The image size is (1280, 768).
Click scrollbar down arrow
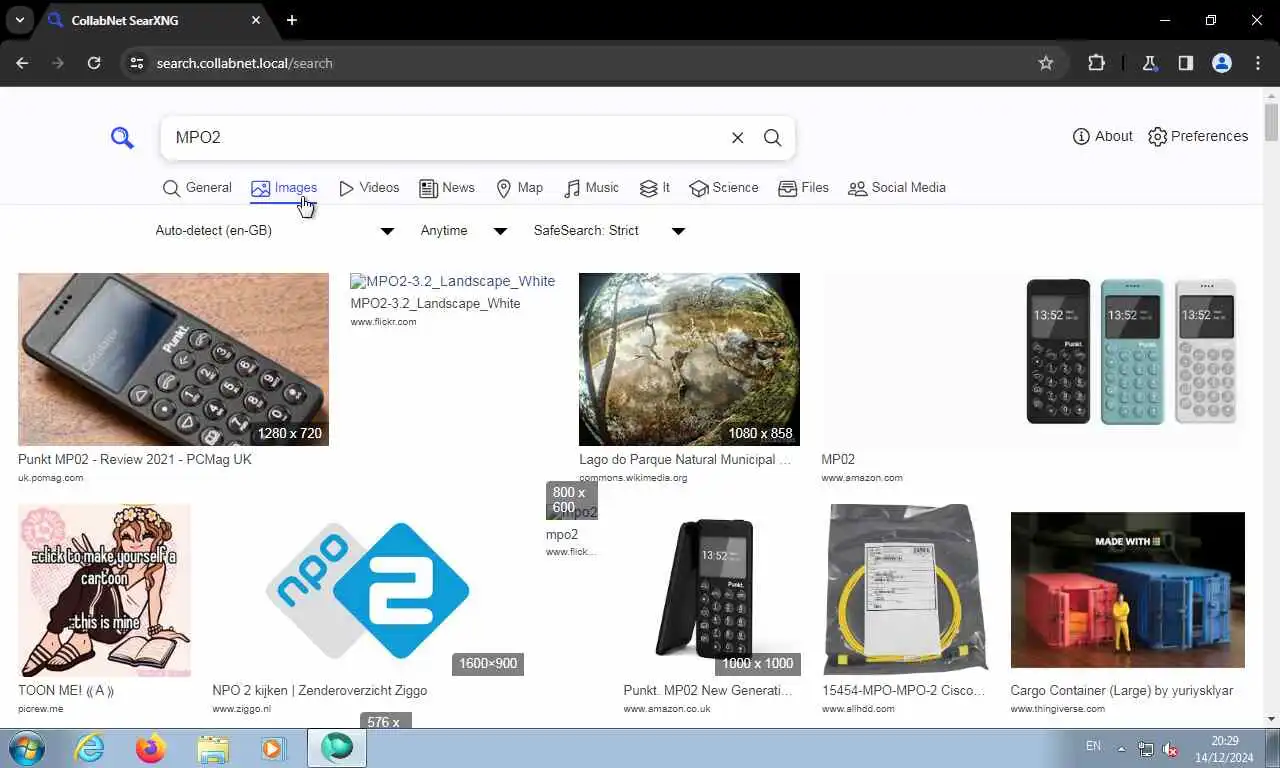pos(1271,719)
